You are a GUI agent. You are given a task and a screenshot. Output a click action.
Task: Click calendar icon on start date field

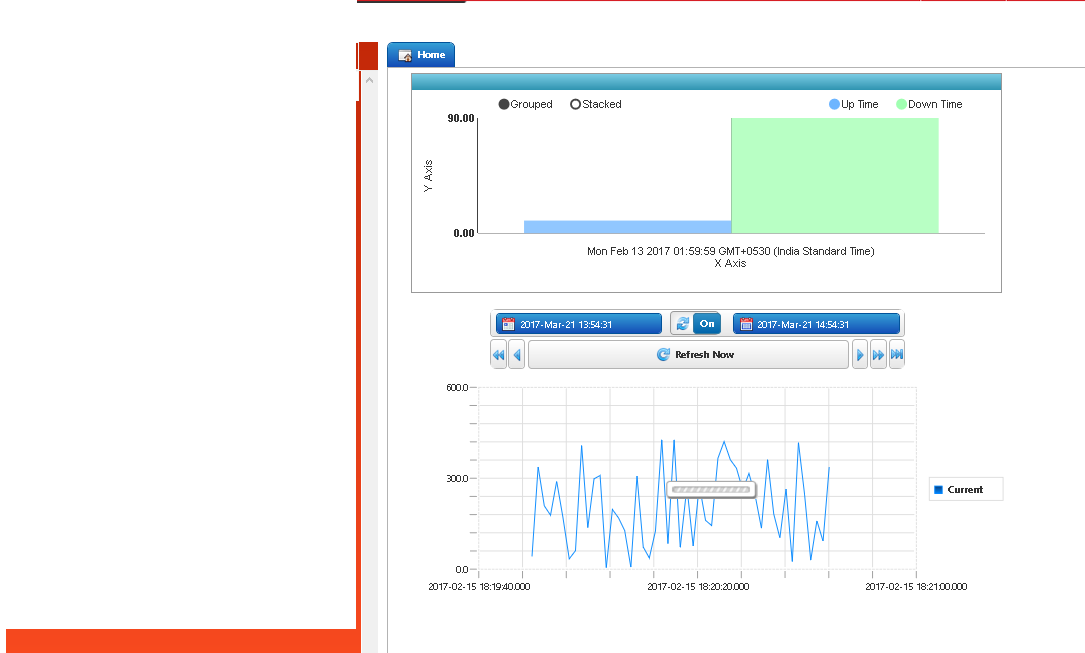pyautogui.click(x=509, y=324)
